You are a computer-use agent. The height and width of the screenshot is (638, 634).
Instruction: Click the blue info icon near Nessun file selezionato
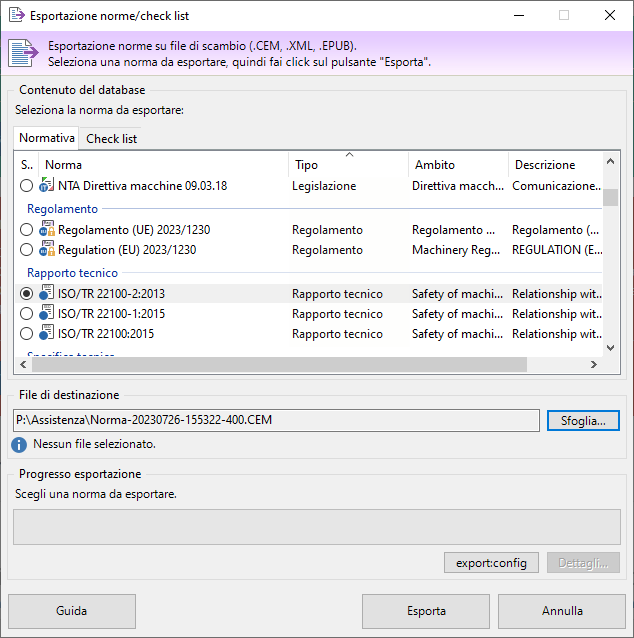coord(19,444)
